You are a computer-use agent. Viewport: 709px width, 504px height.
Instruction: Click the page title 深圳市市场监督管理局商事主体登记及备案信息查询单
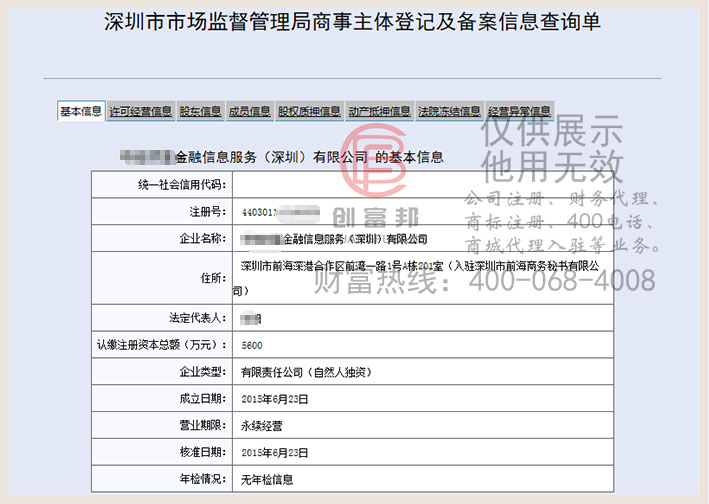coord(352,22)
